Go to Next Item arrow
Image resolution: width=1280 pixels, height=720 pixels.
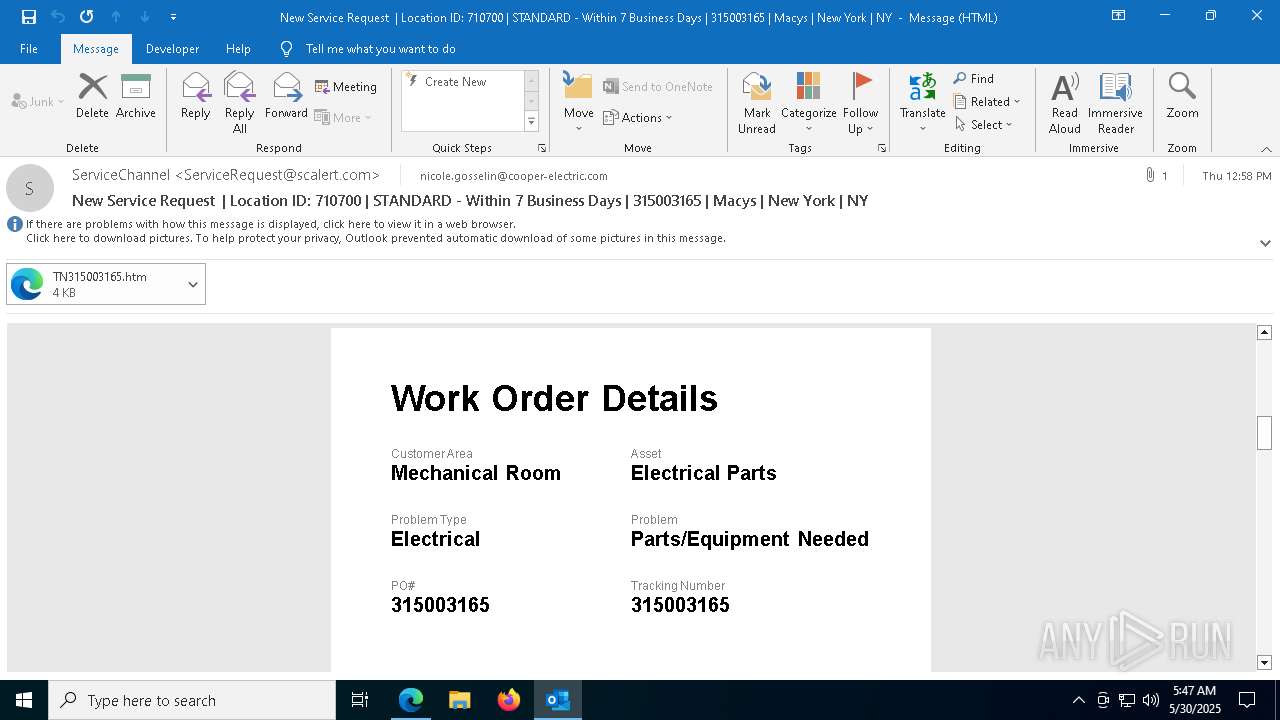(145, 17)
